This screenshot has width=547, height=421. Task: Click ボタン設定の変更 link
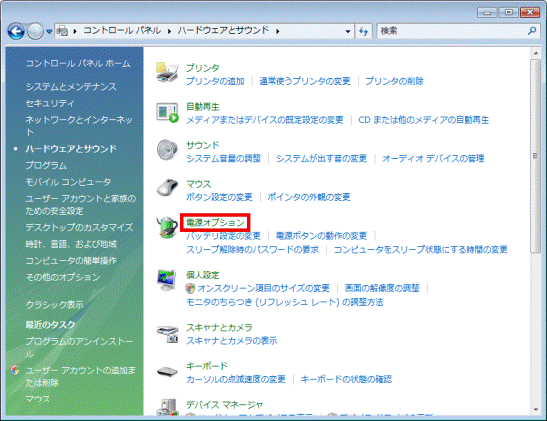coord(219,197)
